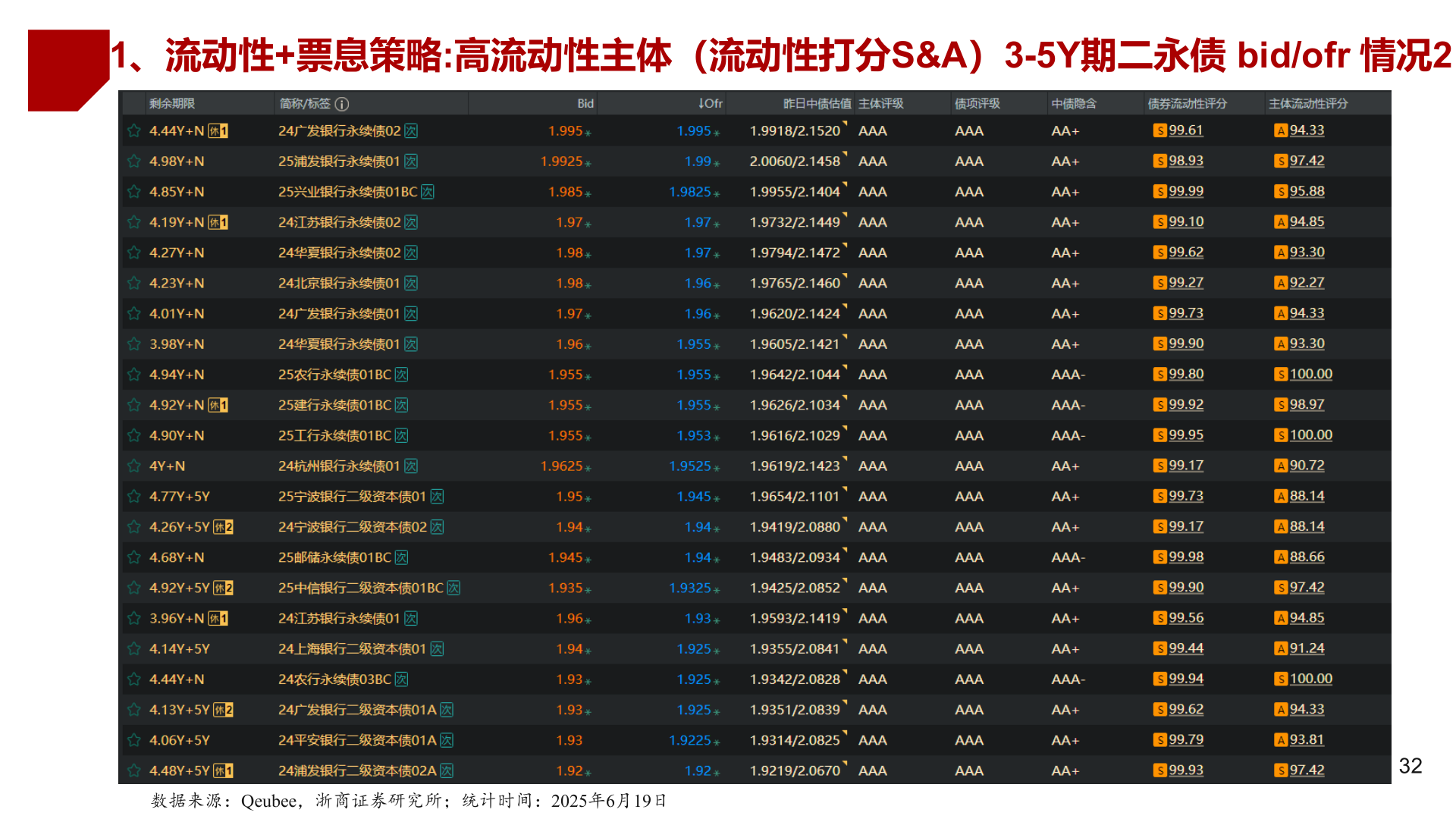Click the green tag icon beside 24广发银行永续债02

(x=411, y=130)
